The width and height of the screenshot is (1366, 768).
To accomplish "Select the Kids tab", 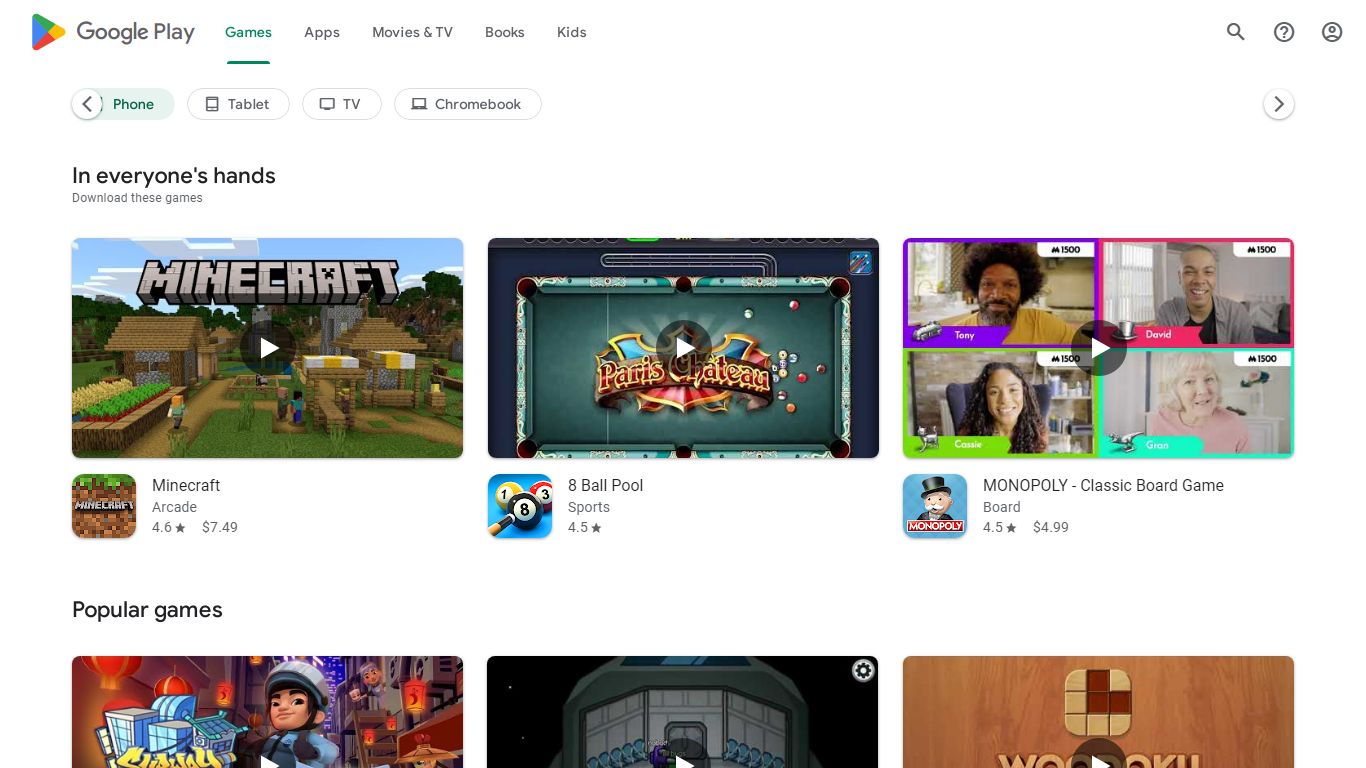I will coord(572,32).
